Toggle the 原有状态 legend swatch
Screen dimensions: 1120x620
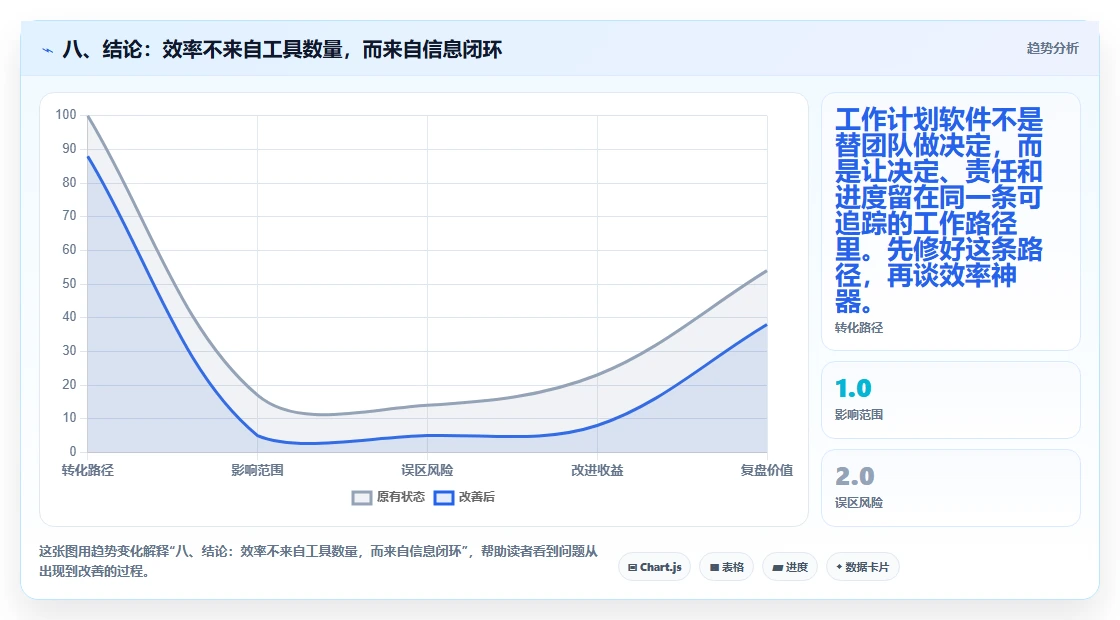(362, 497)
